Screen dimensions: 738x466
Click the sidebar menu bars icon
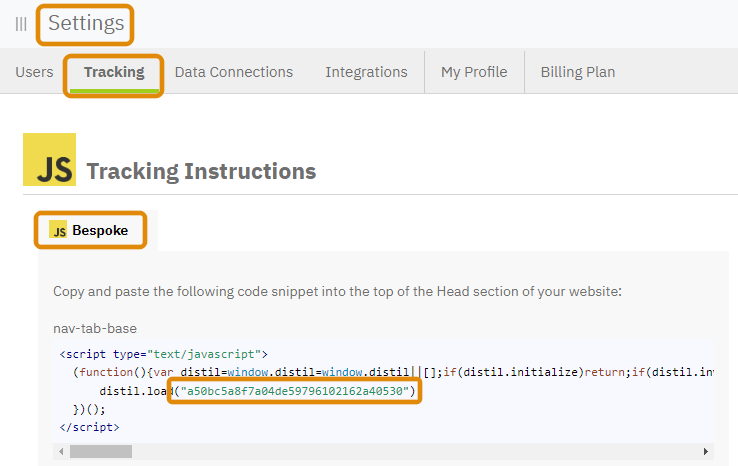[21, 24]
